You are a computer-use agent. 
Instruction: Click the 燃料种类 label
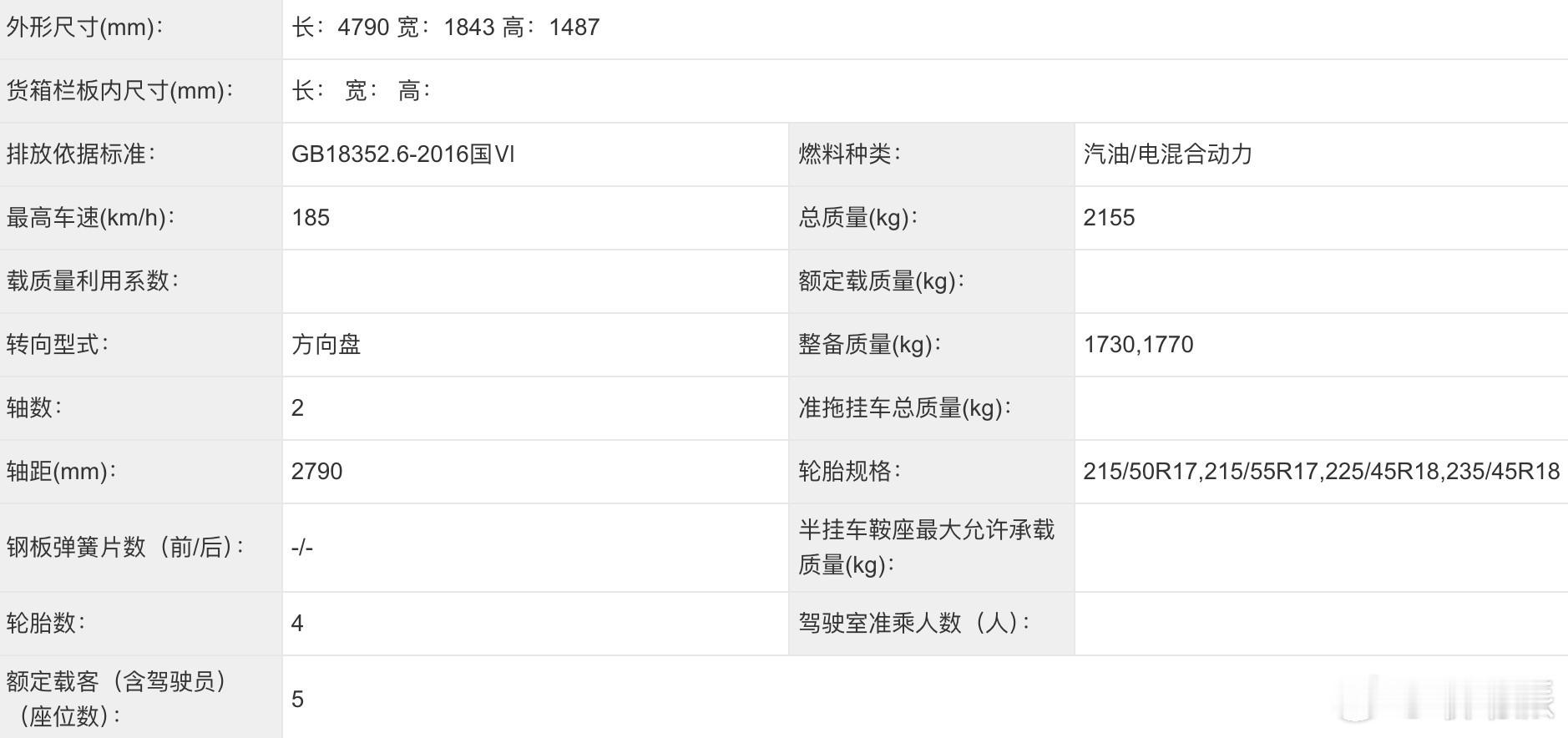click(848, 154)
